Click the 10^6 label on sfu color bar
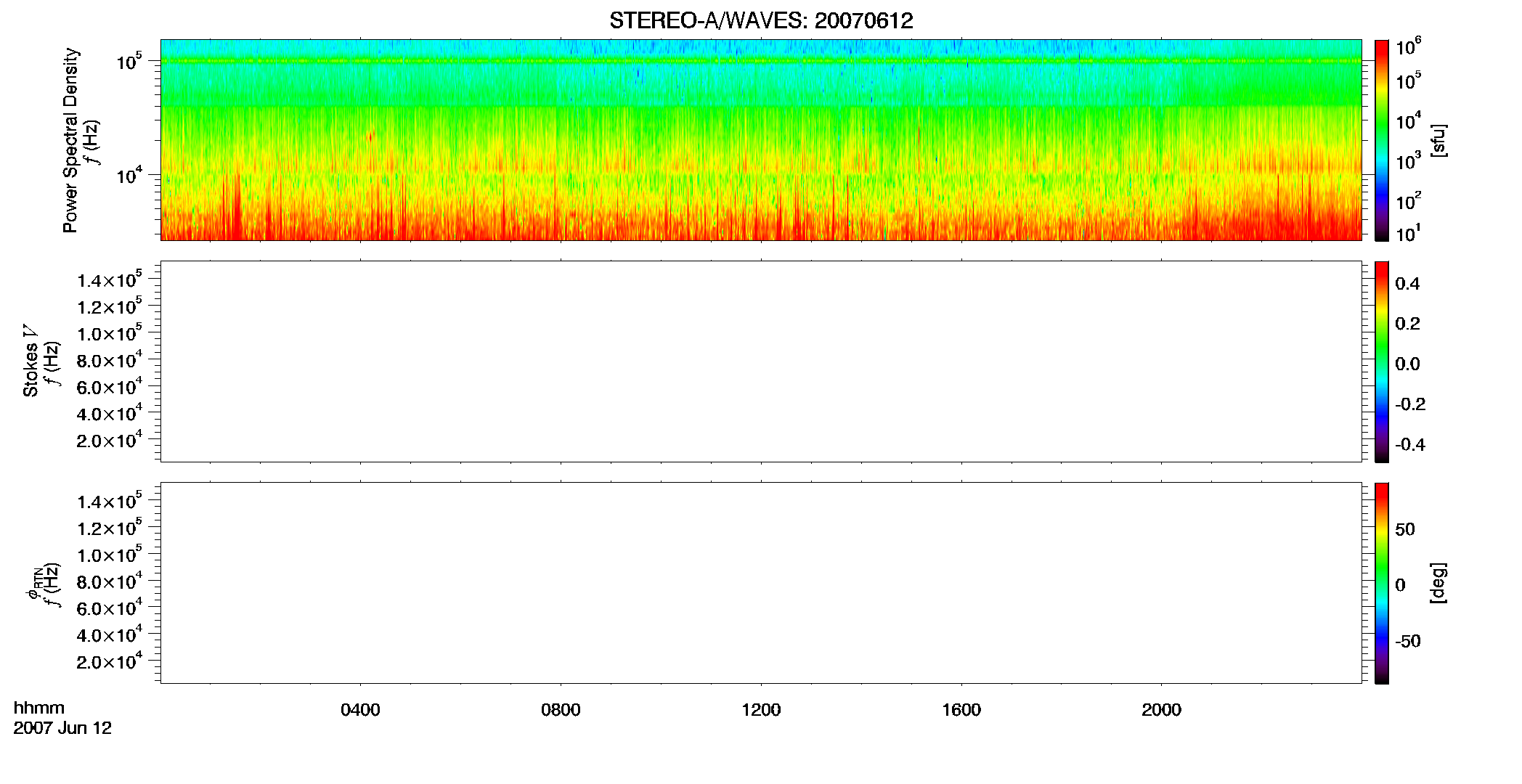1522x784 pixels. tap(1408, 46)
